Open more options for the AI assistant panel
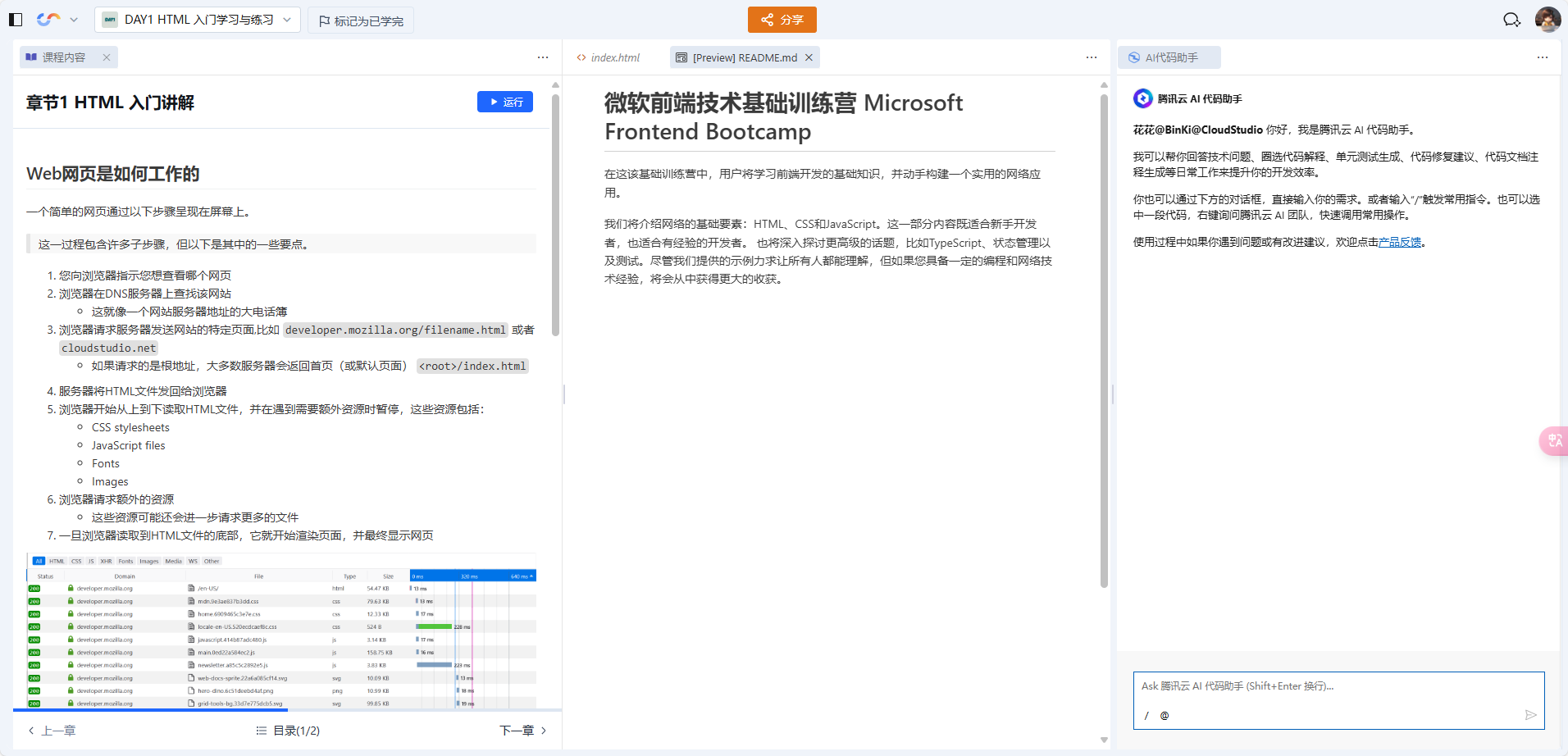This screenshot has height=756, width=1568. [x=1543, y=57]
